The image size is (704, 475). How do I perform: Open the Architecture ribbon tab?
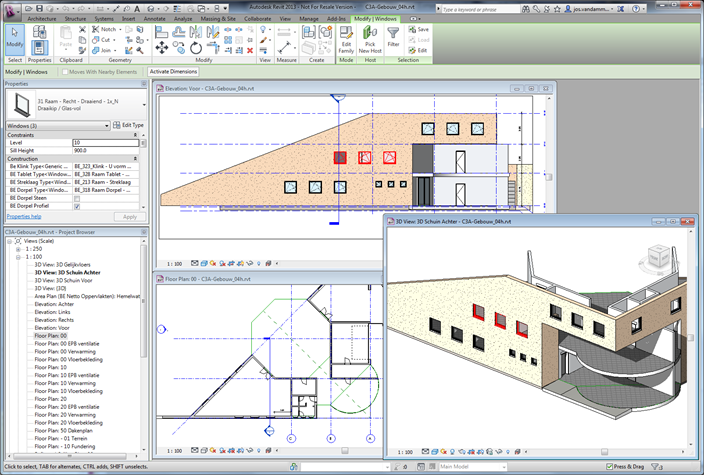42,19
